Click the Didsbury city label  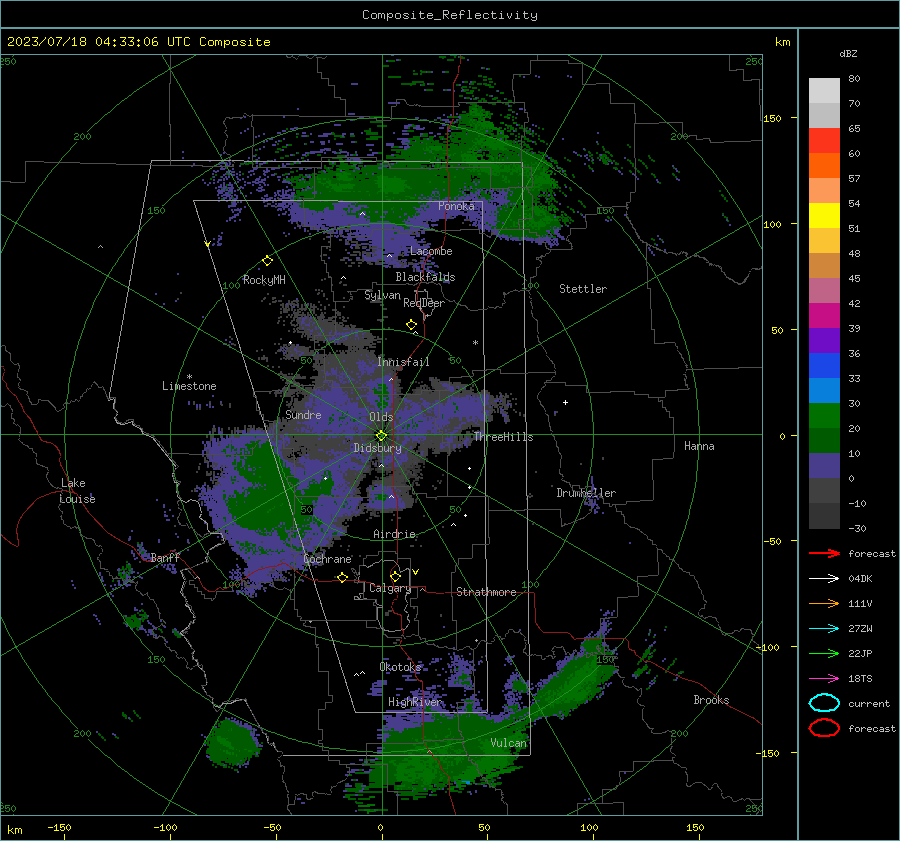tap(378, 448)
